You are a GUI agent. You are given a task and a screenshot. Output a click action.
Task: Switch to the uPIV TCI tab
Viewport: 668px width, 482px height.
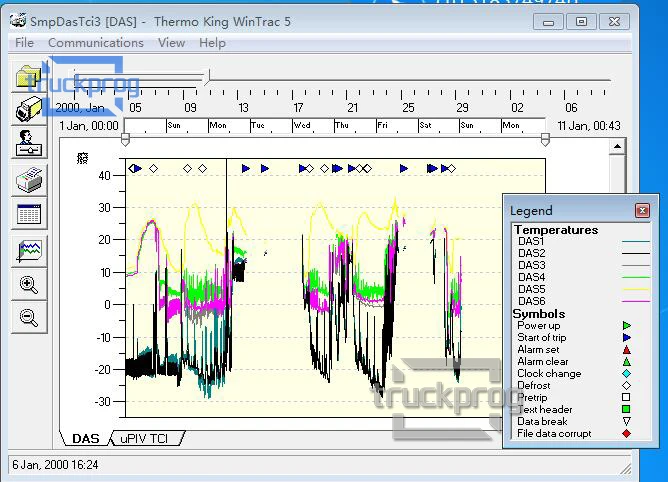[144, 439]
